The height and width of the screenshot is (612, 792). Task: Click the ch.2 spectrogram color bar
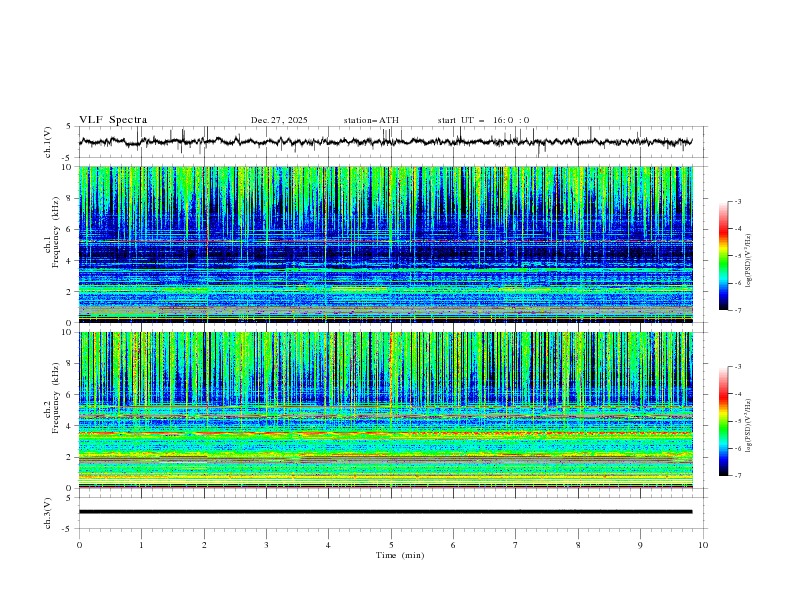(723, 421)
